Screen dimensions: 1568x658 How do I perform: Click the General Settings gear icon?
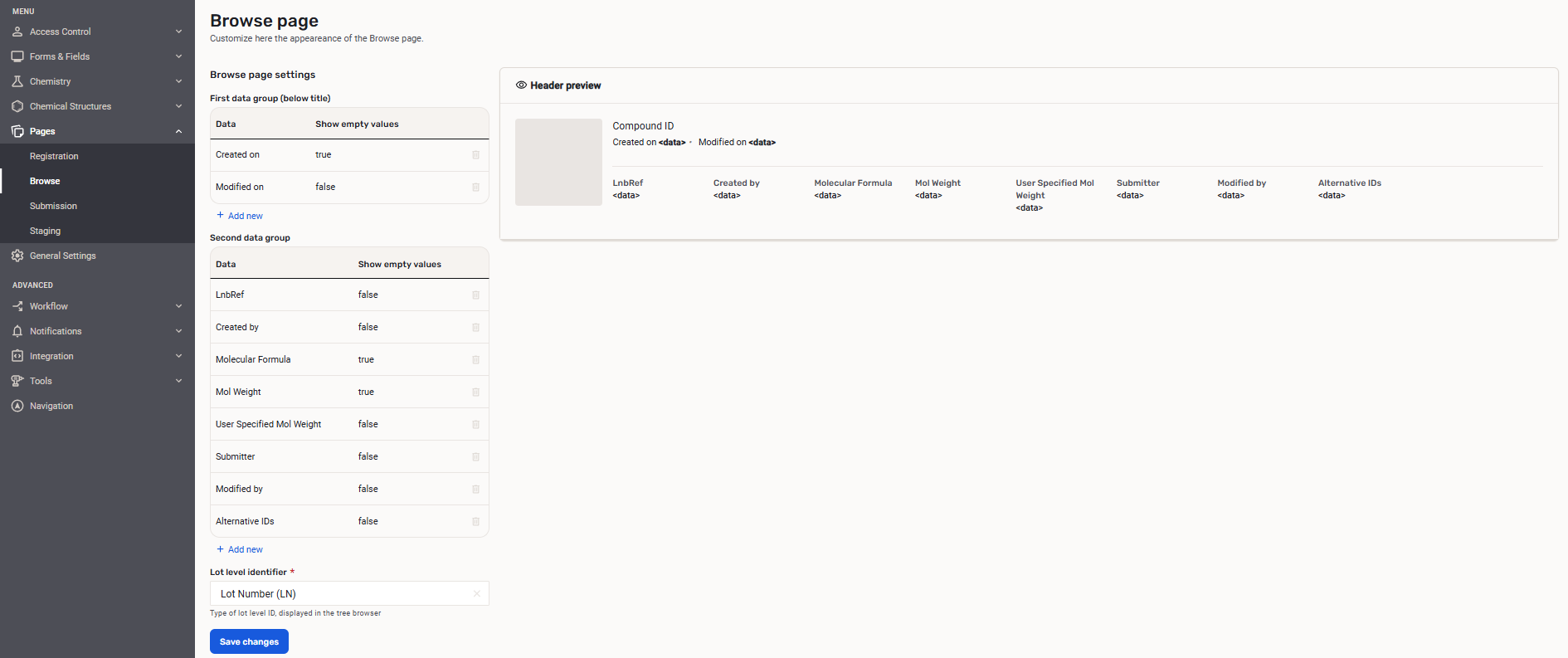17,256
